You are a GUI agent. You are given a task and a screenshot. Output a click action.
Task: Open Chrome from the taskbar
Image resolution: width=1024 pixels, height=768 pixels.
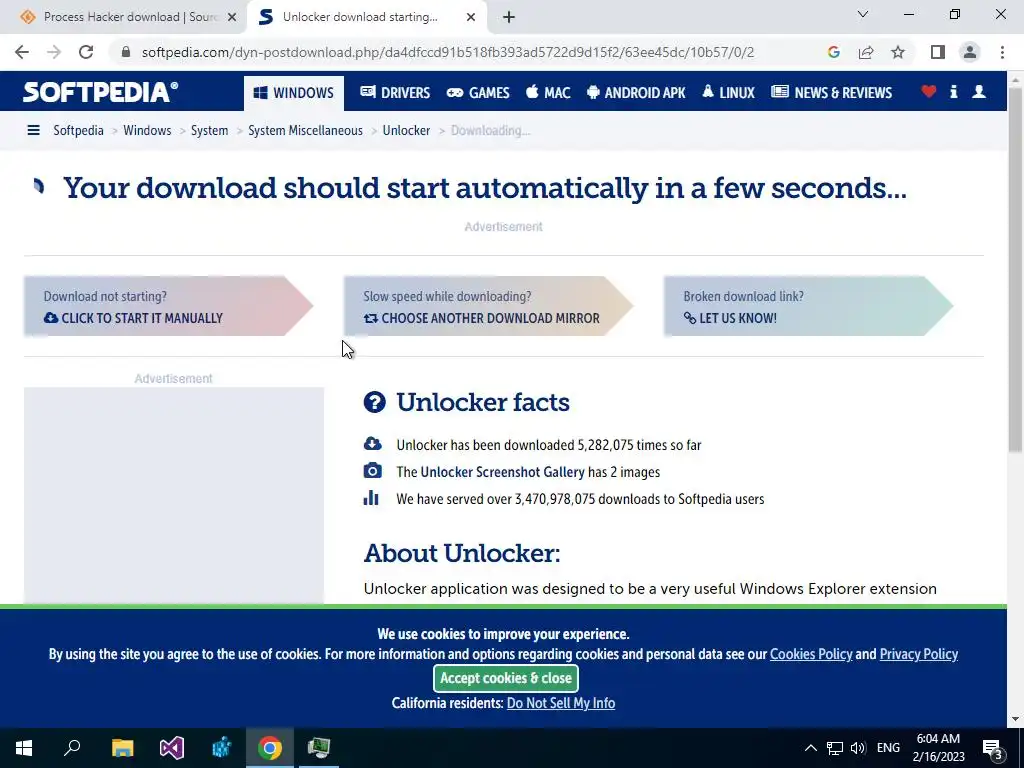point(270,748)
